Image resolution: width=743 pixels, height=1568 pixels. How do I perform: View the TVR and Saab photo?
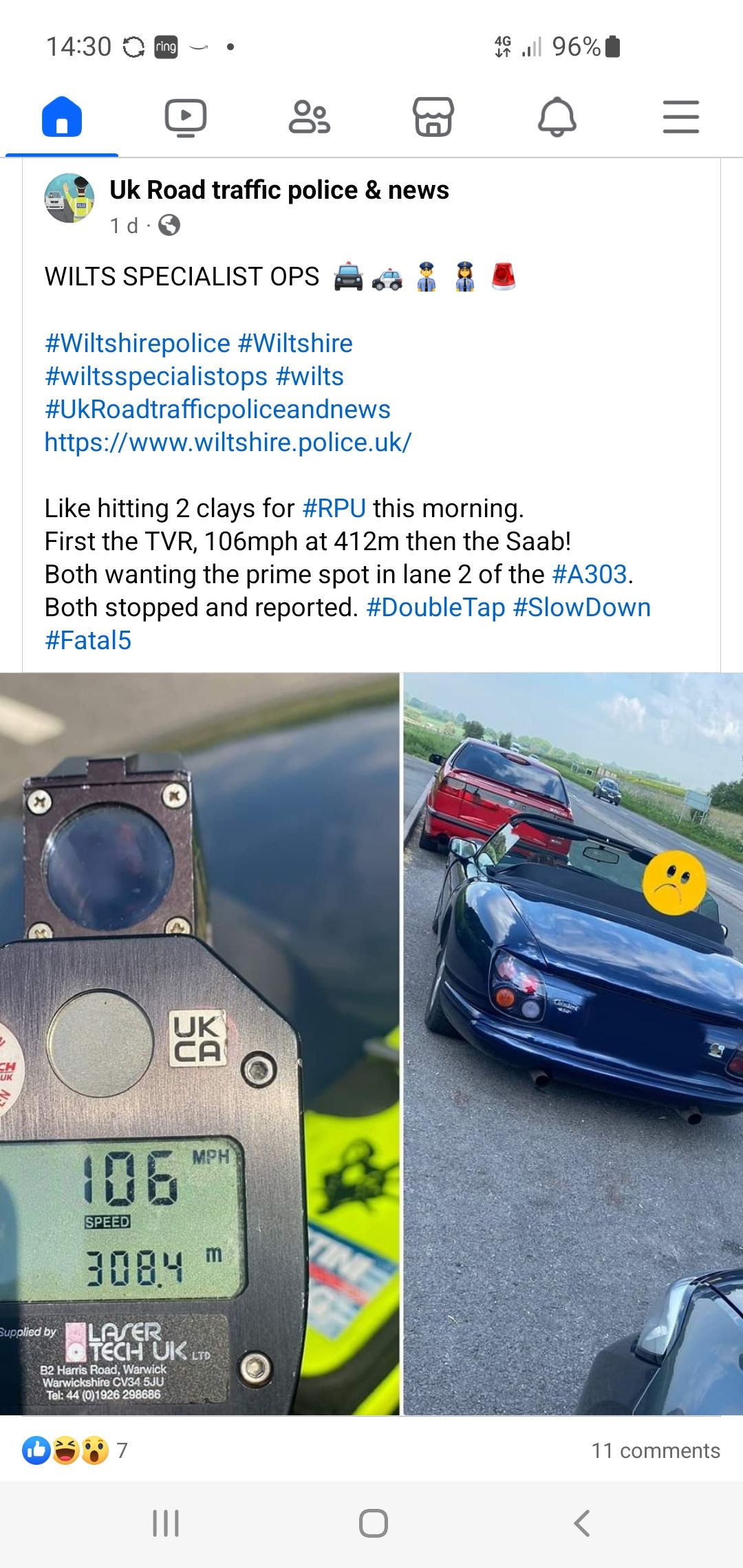click(573, 1043)
